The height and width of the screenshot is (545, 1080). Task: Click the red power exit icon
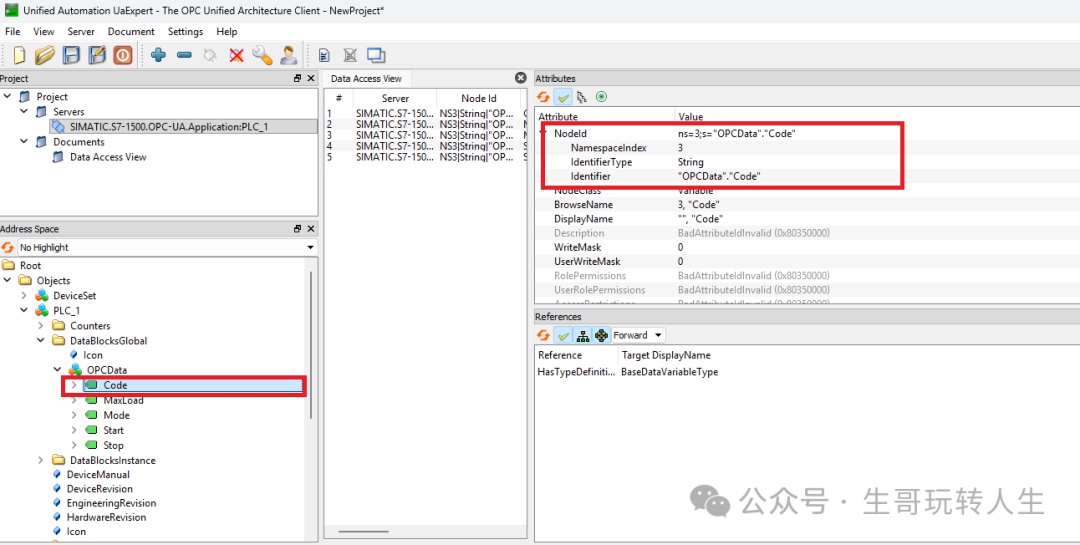coord(123,54)
